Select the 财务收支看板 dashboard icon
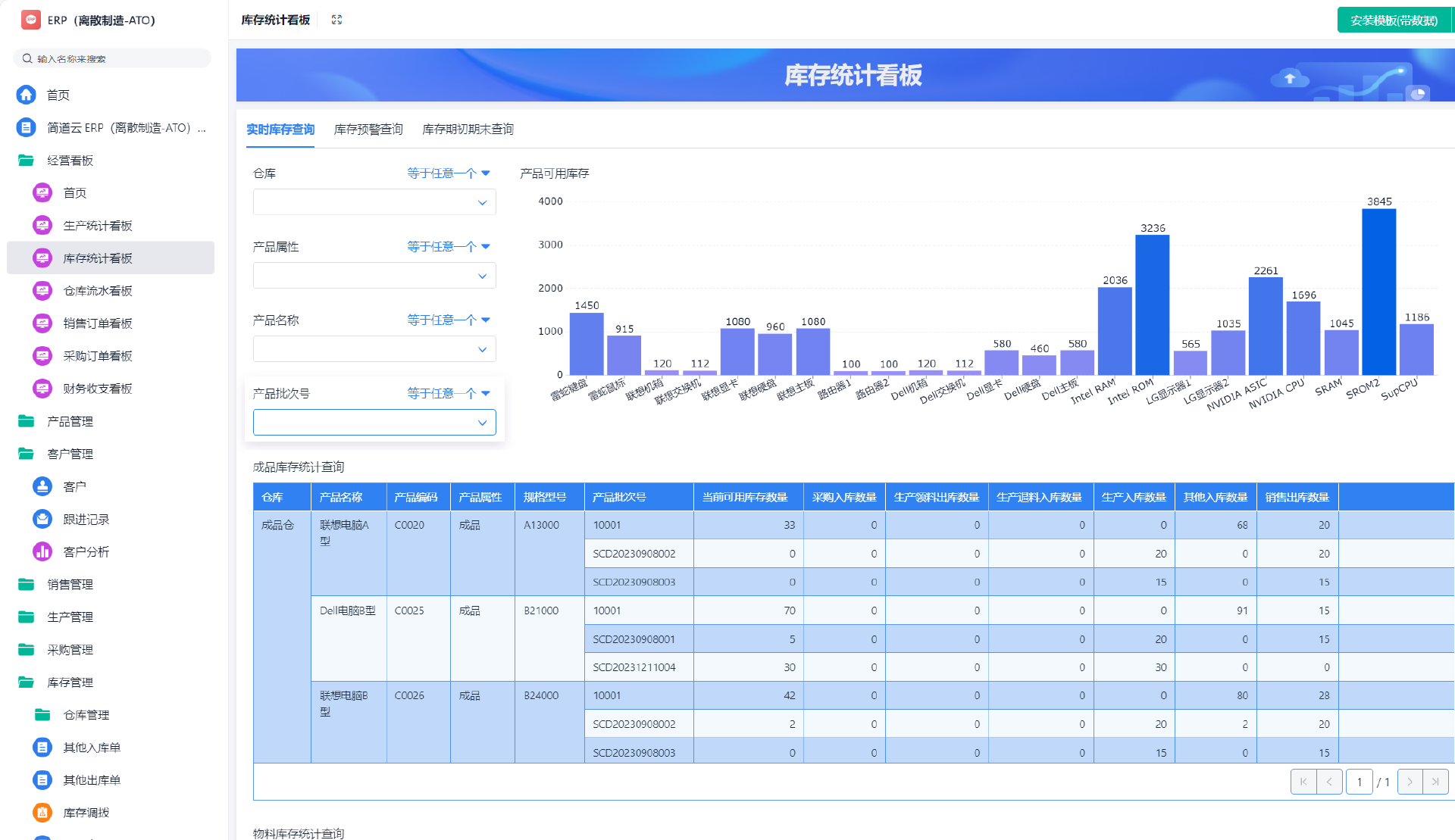The image size is (1455, 840). [42, 388]
